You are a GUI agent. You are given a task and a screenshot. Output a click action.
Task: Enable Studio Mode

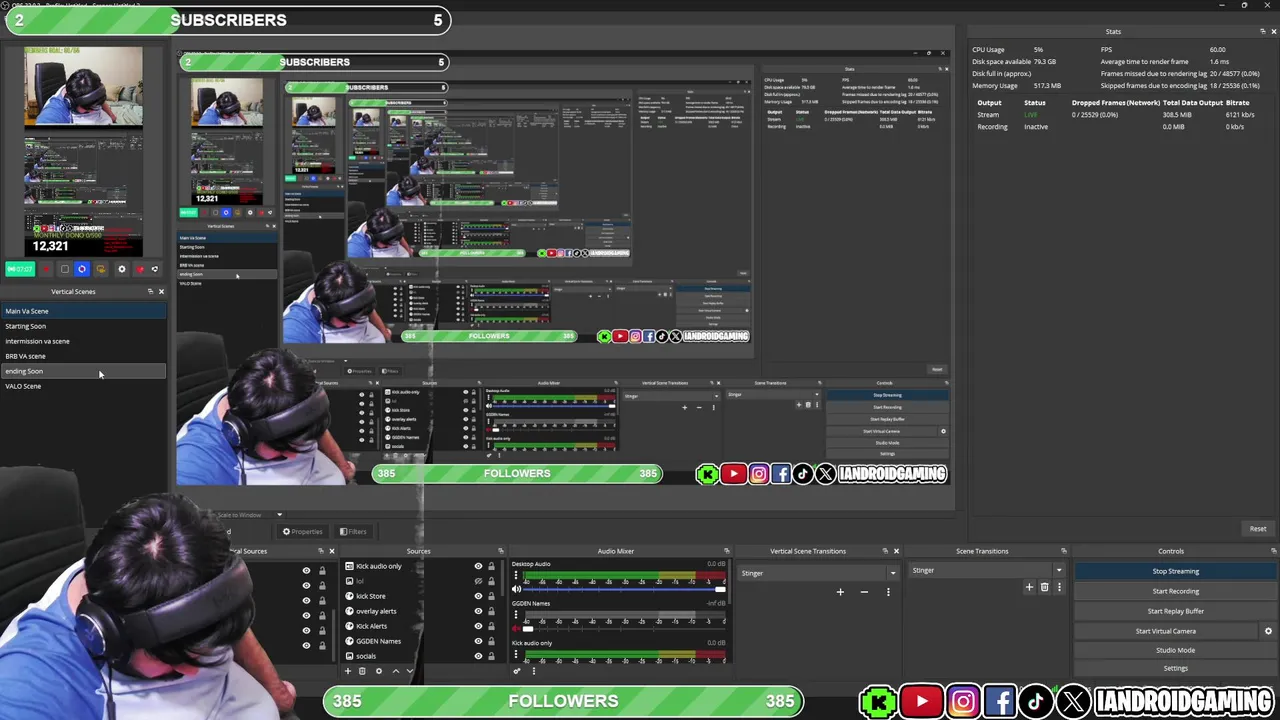(x=1176, y=650)
